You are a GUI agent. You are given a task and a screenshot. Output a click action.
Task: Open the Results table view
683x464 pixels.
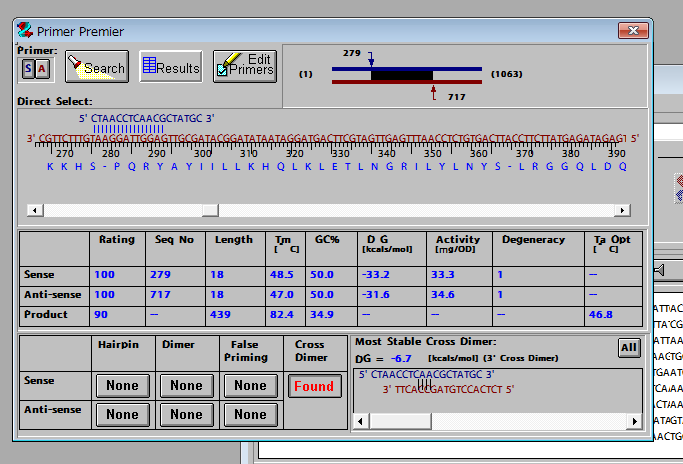(x=171, y=67)
